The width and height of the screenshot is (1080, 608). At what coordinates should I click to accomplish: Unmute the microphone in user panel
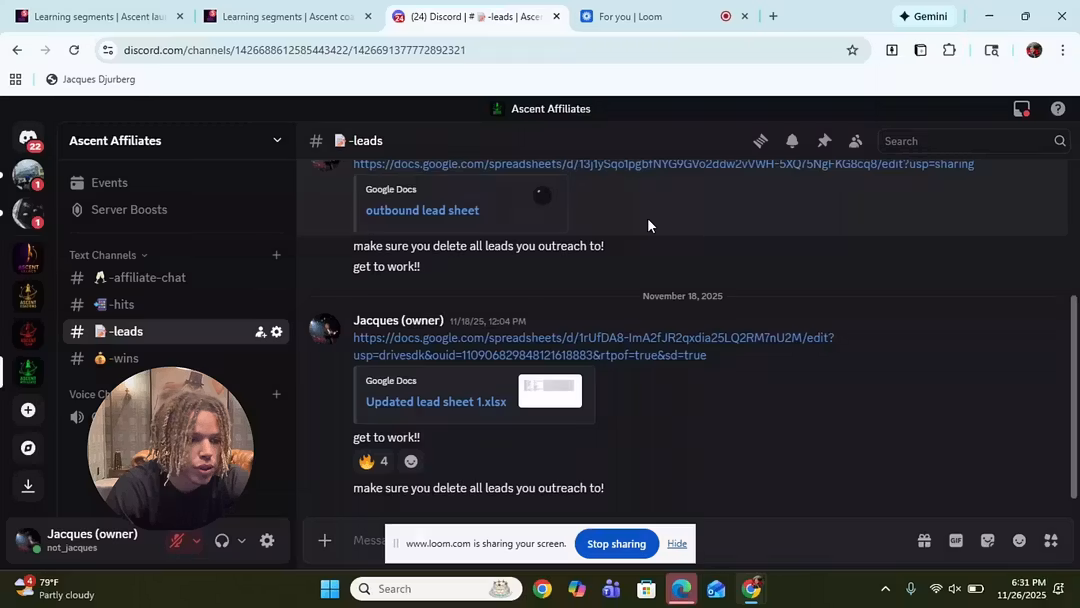[177, 541]
